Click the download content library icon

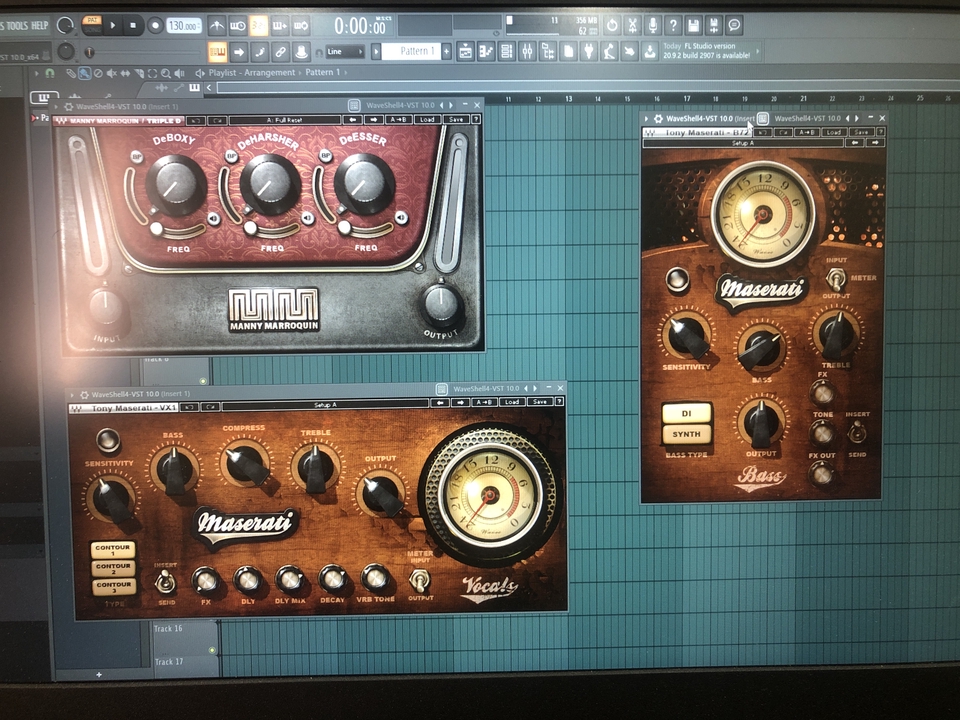point(650,52)
